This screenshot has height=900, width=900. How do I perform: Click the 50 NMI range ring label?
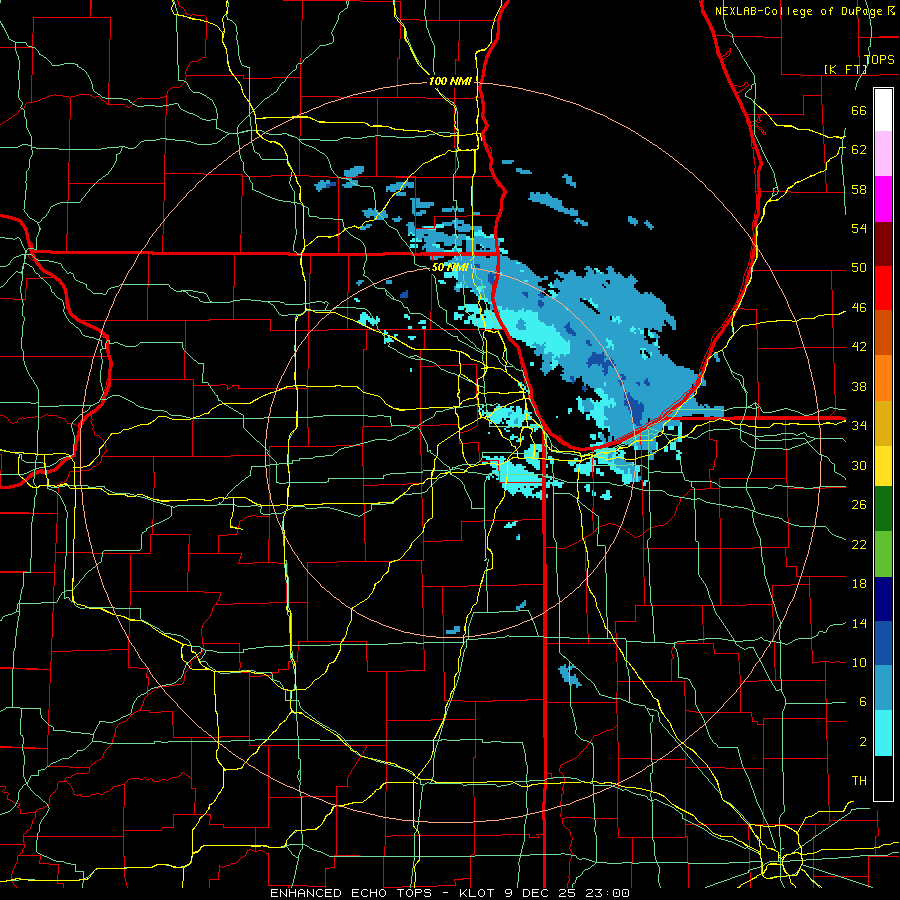coord(450,267)
